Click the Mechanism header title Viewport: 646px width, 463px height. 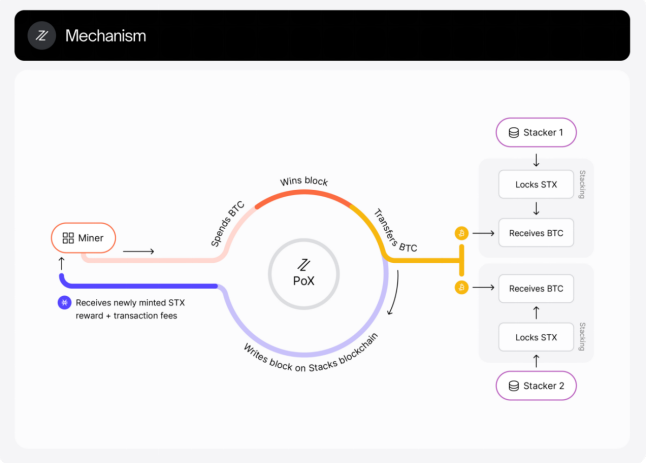(105, 36)
